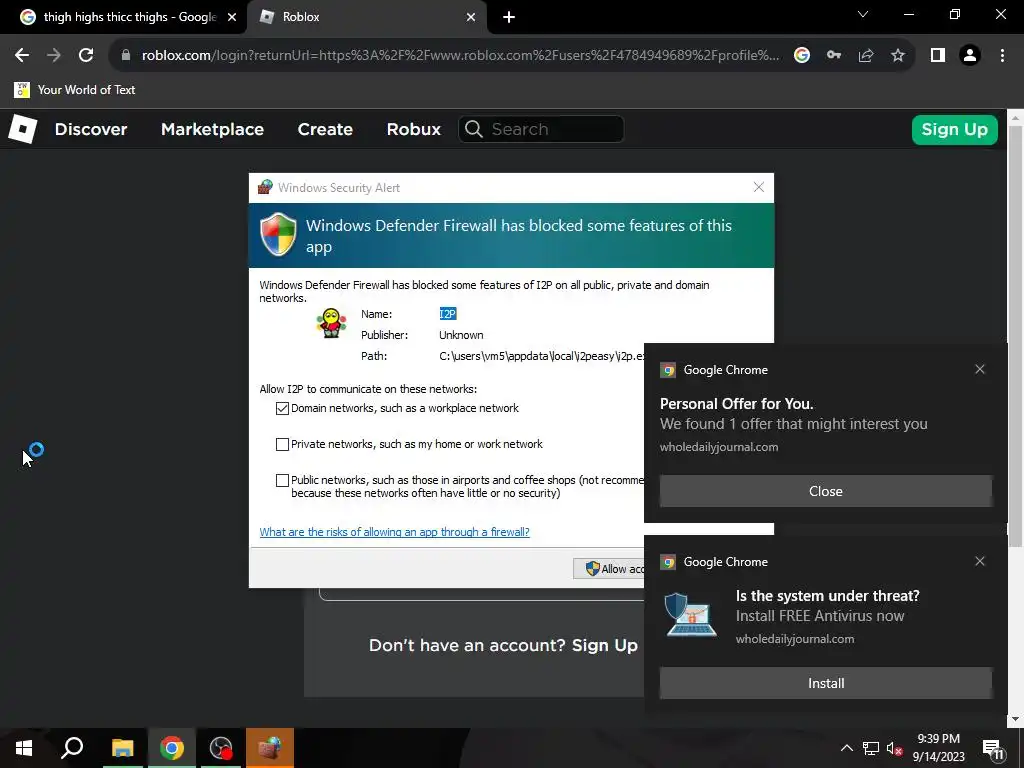
Task: Open the notification center icon
Action: pyautogui.click(x=993, y=749)
